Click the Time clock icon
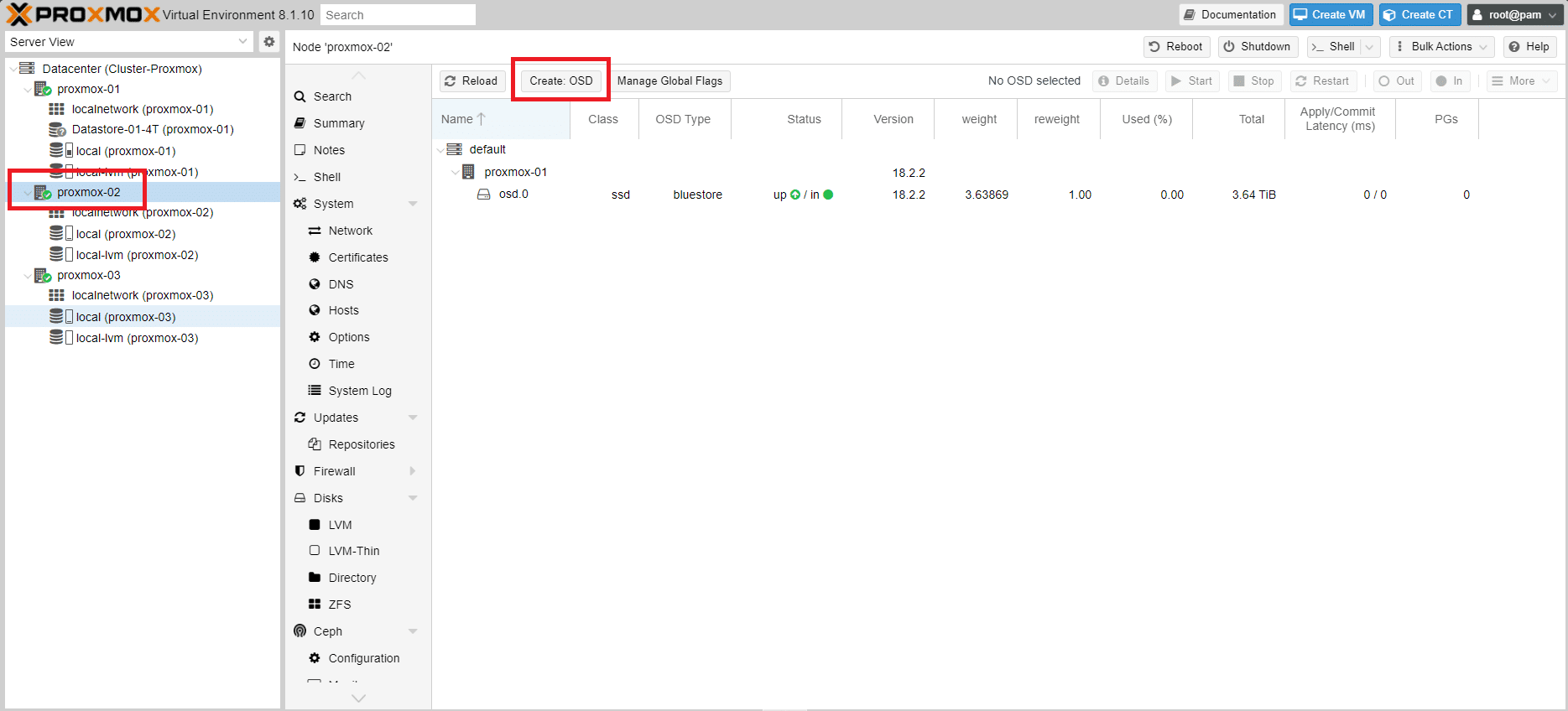This screenshot has width=1568, height=711. [x=315, y=364]
